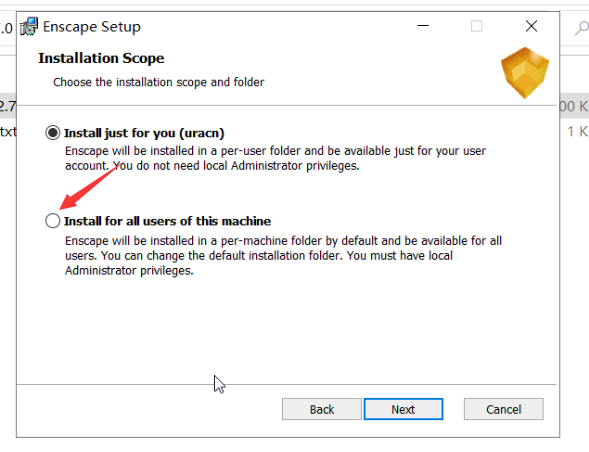
Task: Select Install for all users radio button
Action: pos(53,221)
